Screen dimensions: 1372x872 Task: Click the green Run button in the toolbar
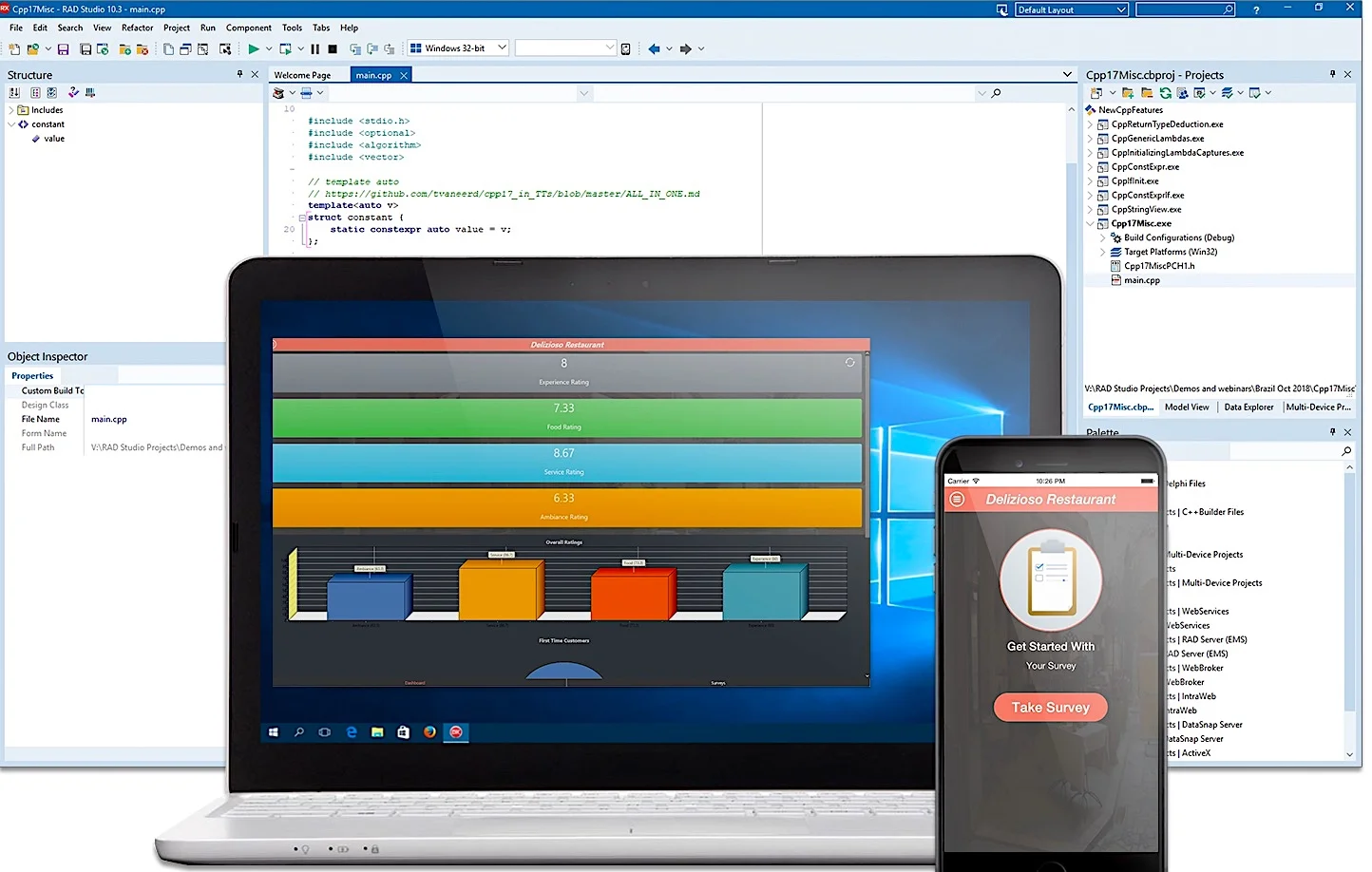254,48
